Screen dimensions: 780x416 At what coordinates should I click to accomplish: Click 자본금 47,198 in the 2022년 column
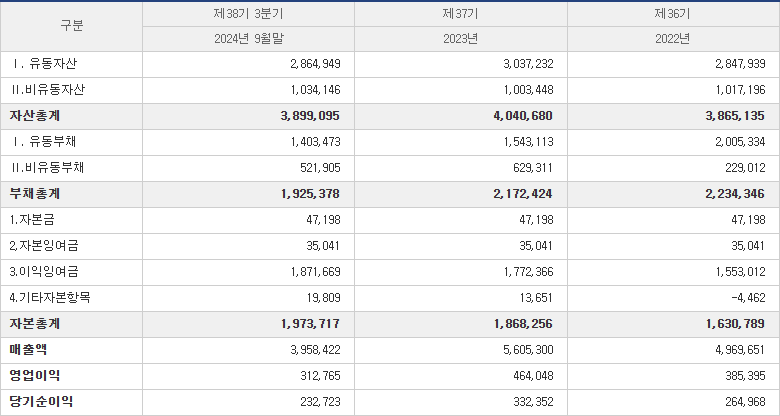[x=748, y=220]
